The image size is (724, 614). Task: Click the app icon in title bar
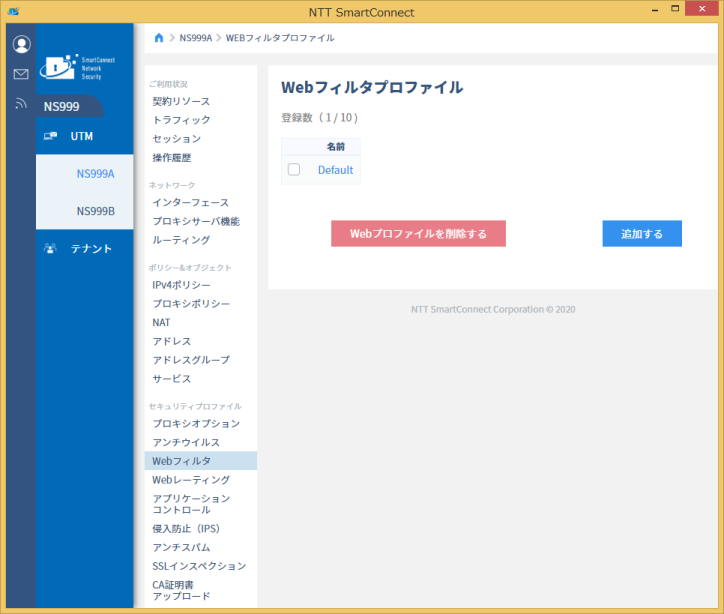[13, 11]
